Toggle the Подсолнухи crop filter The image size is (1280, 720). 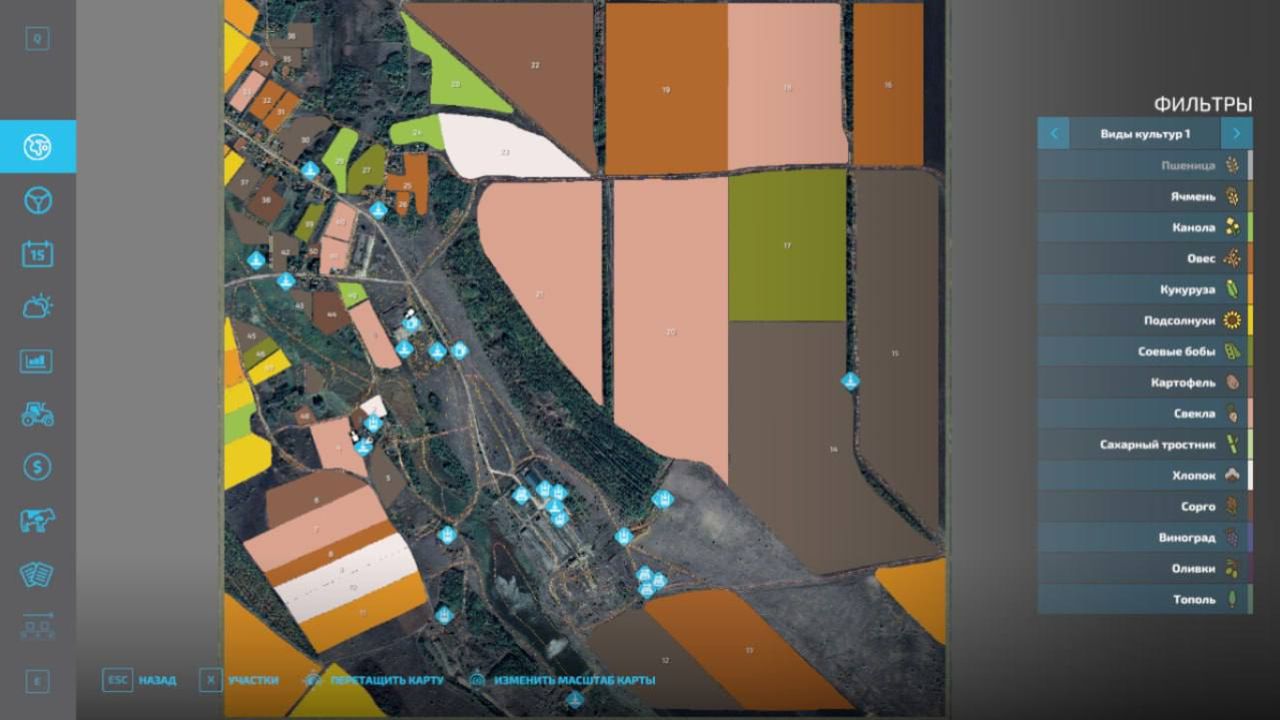(1143, 320)
